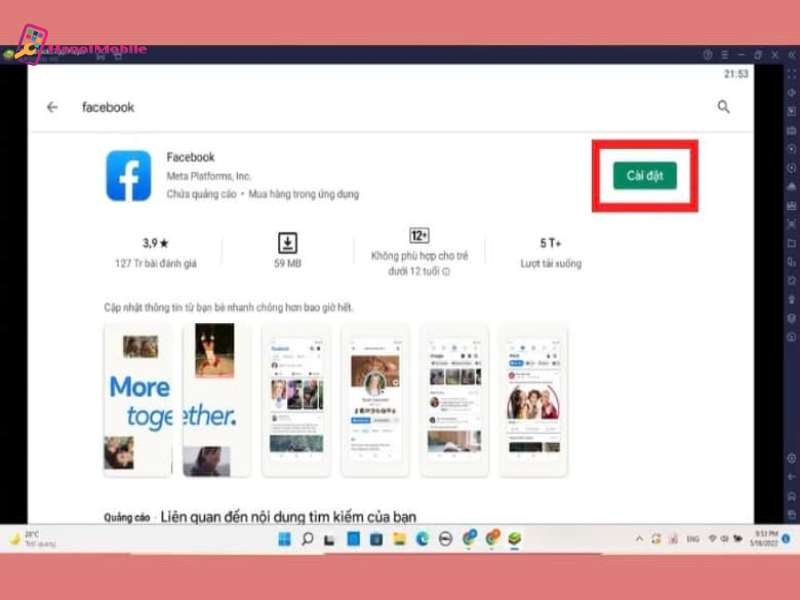This screenshot has height=600, width=800.
Task: Click the ENG language indicator
Action: [693, 539]
